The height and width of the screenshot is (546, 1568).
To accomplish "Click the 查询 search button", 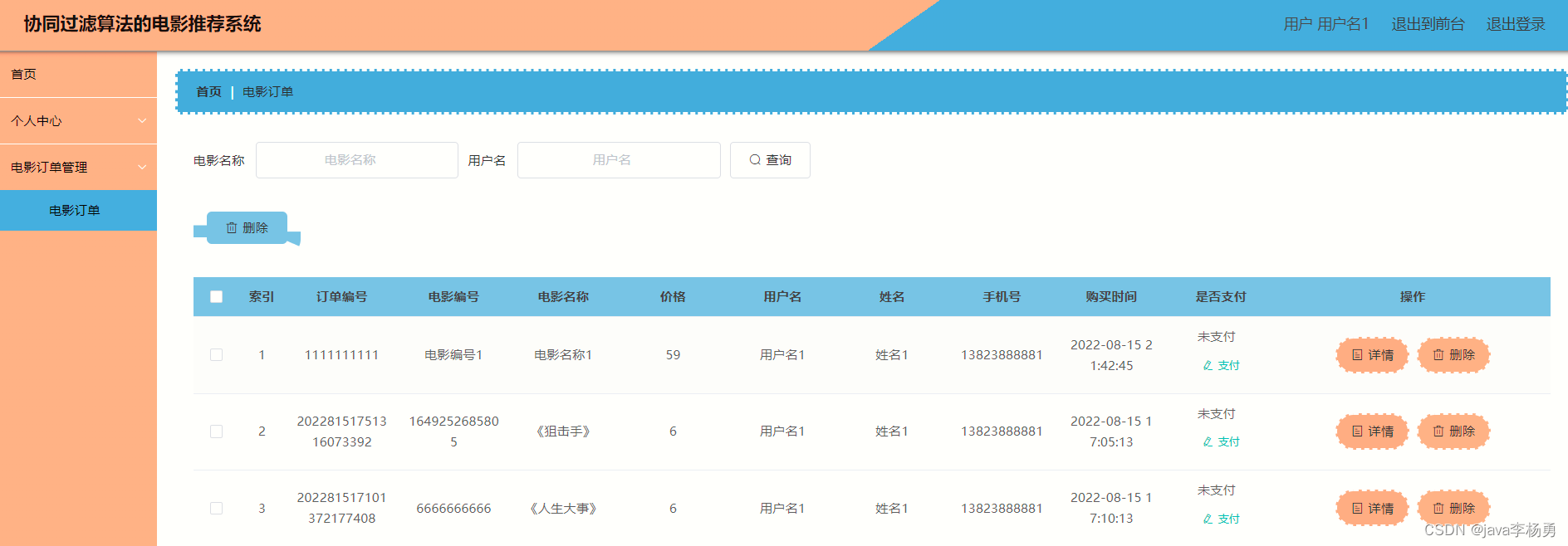I will (x=770, y=160).
